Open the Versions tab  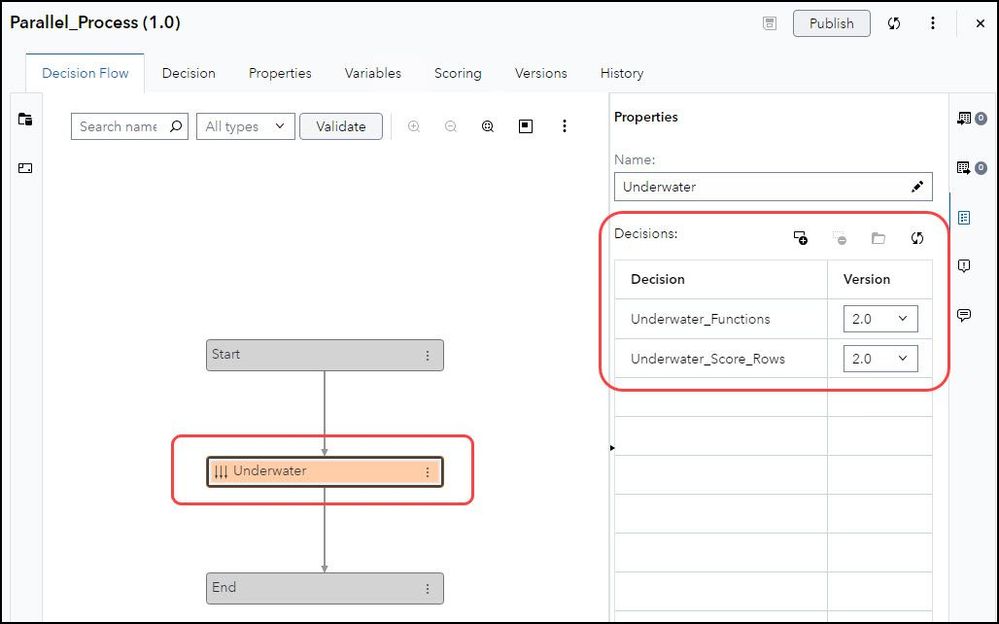[x=541, y=73]
